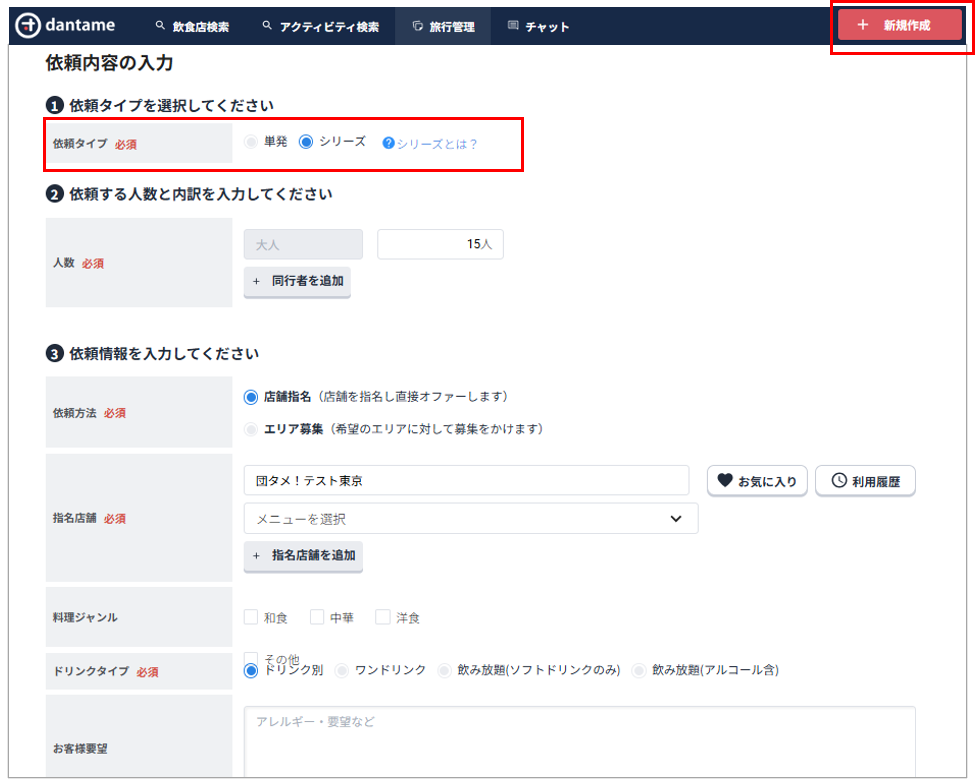
Task: Click the clock icon on 利用履歴 button
Action: (839, 481)
